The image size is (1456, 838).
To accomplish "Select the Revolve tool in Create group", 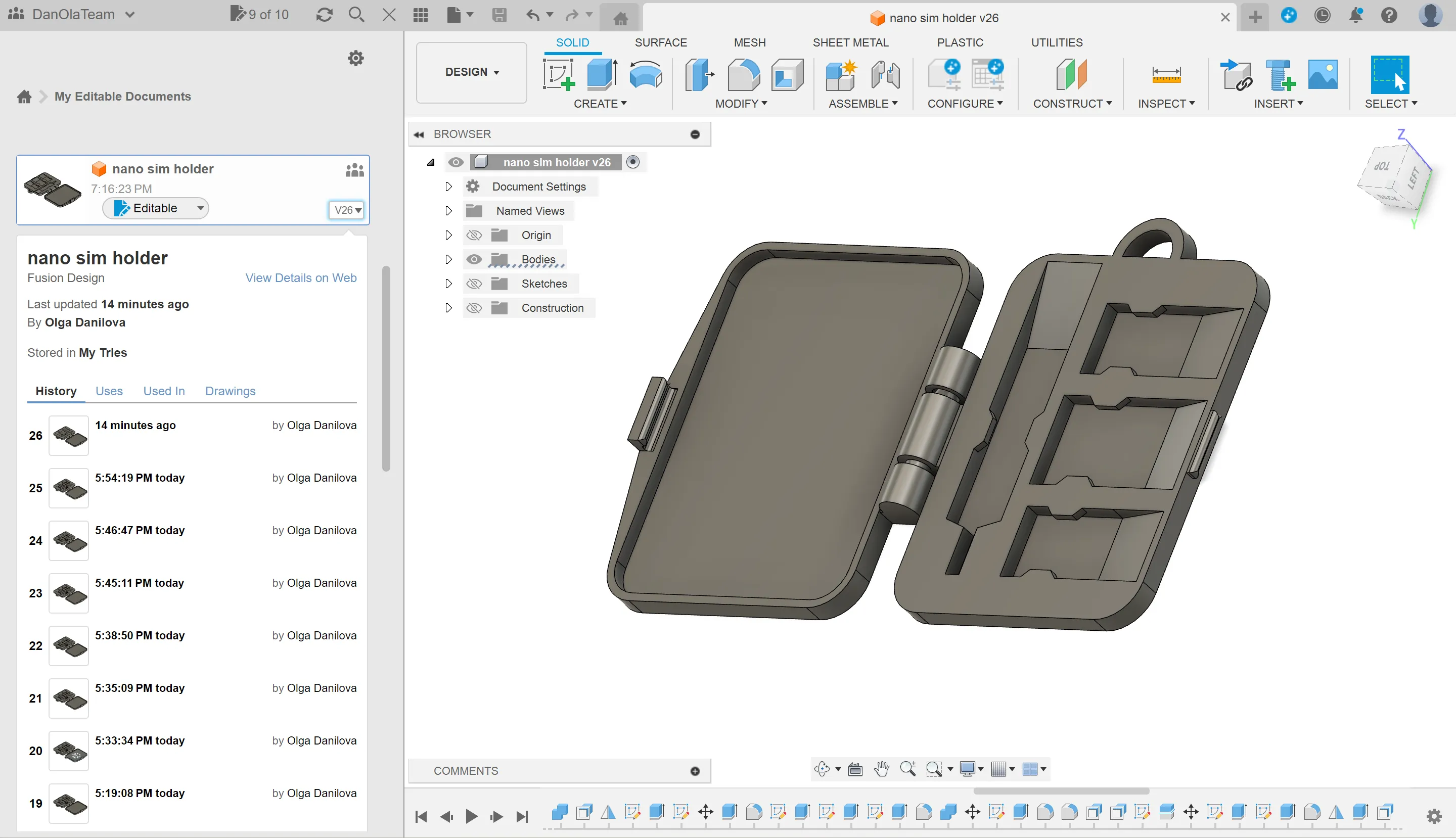I will [646, 74].
